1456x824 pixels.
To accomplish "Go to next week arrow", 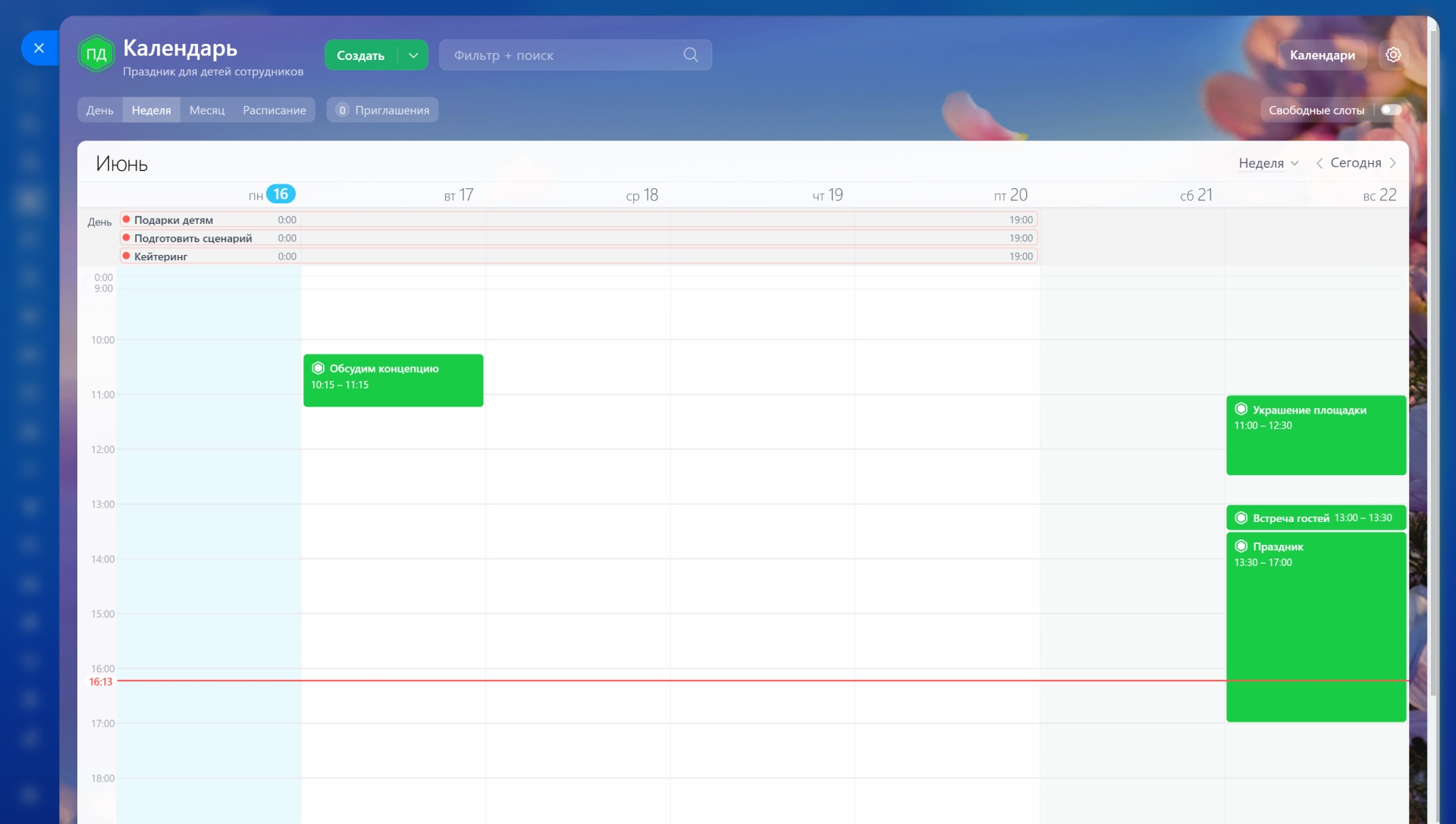I will click(x=1393, y=163).
